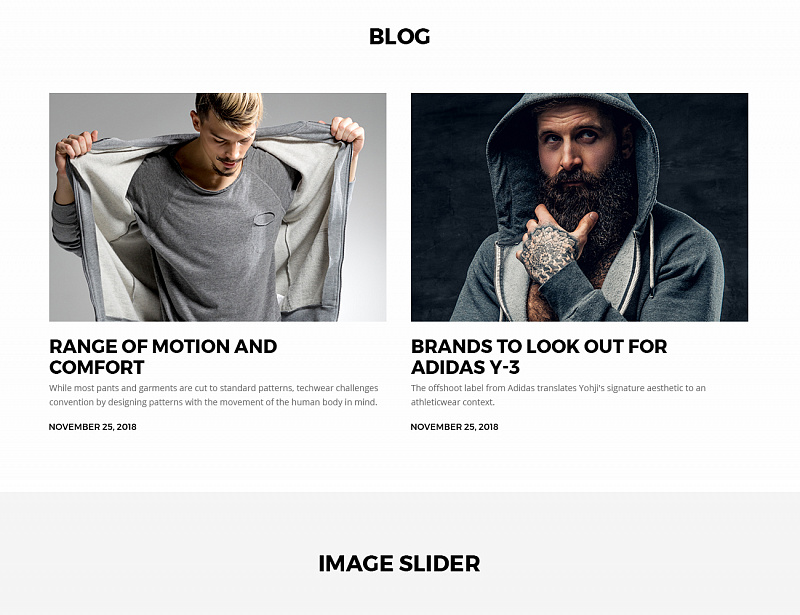The image size is (800, 615).
Task: Click the word 'COMFORT' in the first post title
Action: (x=97, y=367)
